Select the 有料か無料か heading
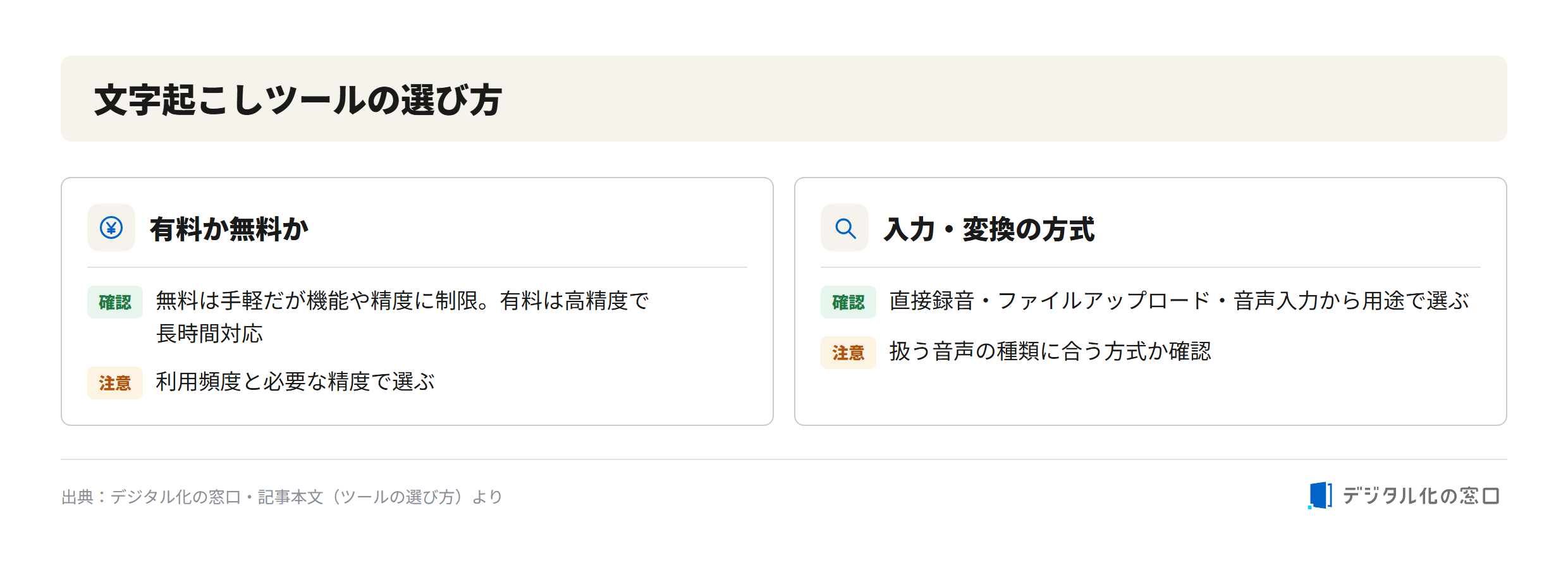 [x=229, y=229]
